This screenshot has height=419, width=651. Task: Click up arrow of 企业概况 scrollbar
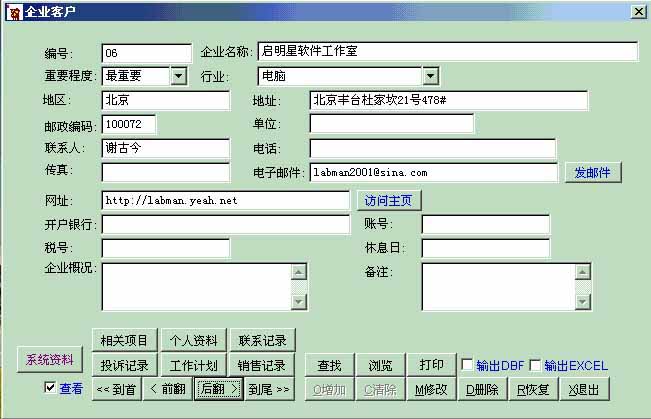pos(299,272)
